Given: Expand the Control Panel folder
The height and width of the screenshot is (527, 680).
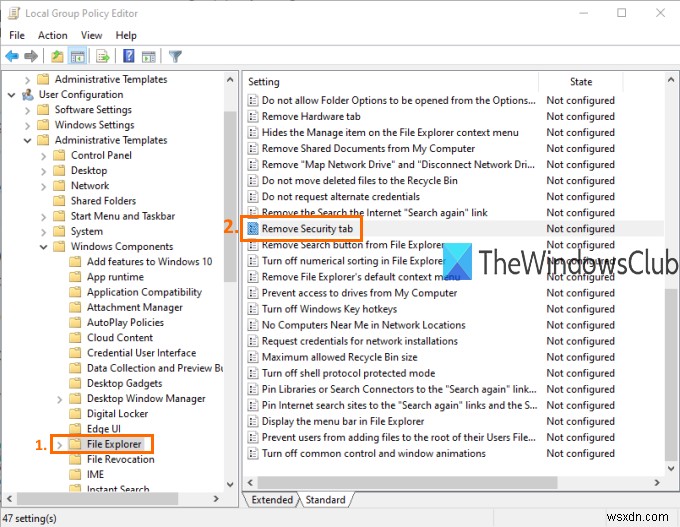Looking at the screenshot, I should 43,156.
